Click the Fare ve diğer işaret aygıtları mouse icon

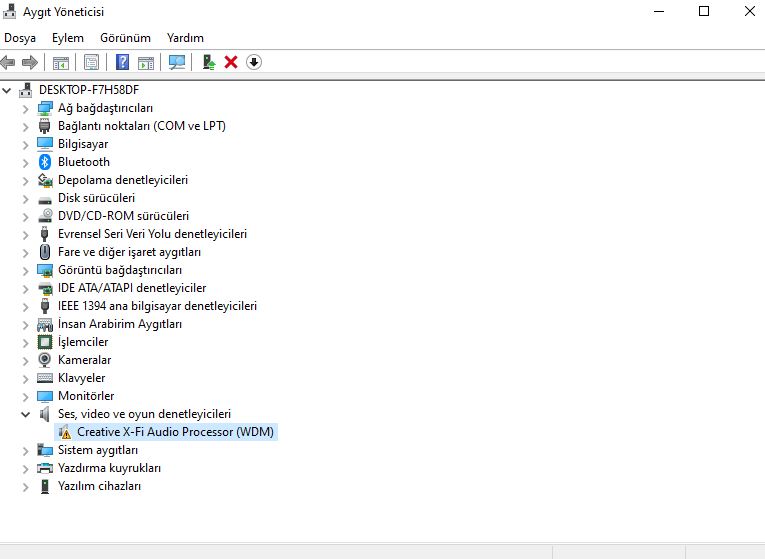pyautogui.click(x=45, y=252)
